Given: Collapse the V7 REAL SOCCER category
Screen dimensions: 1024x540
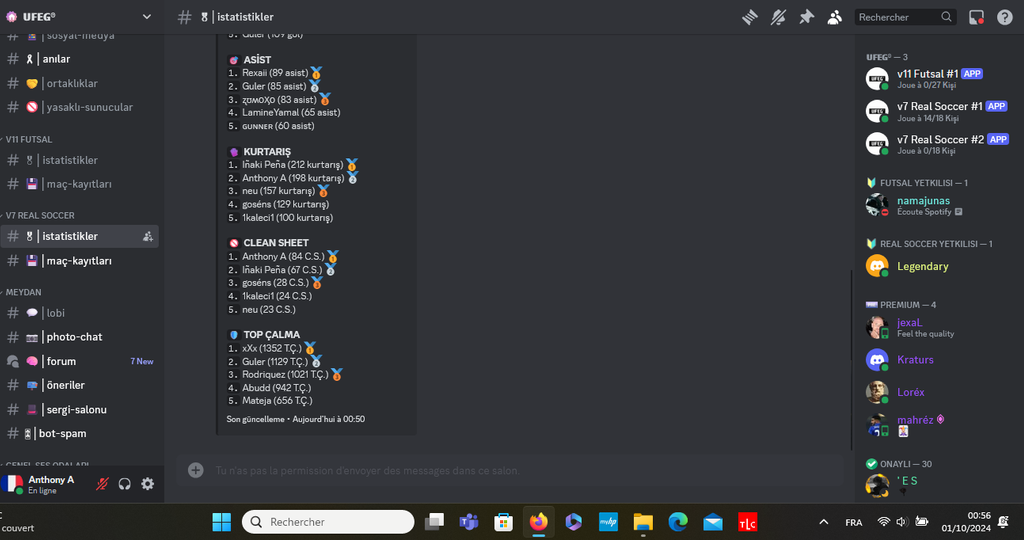Looking at the screenshot, I should pyautogui.click(x=38, y=215).
